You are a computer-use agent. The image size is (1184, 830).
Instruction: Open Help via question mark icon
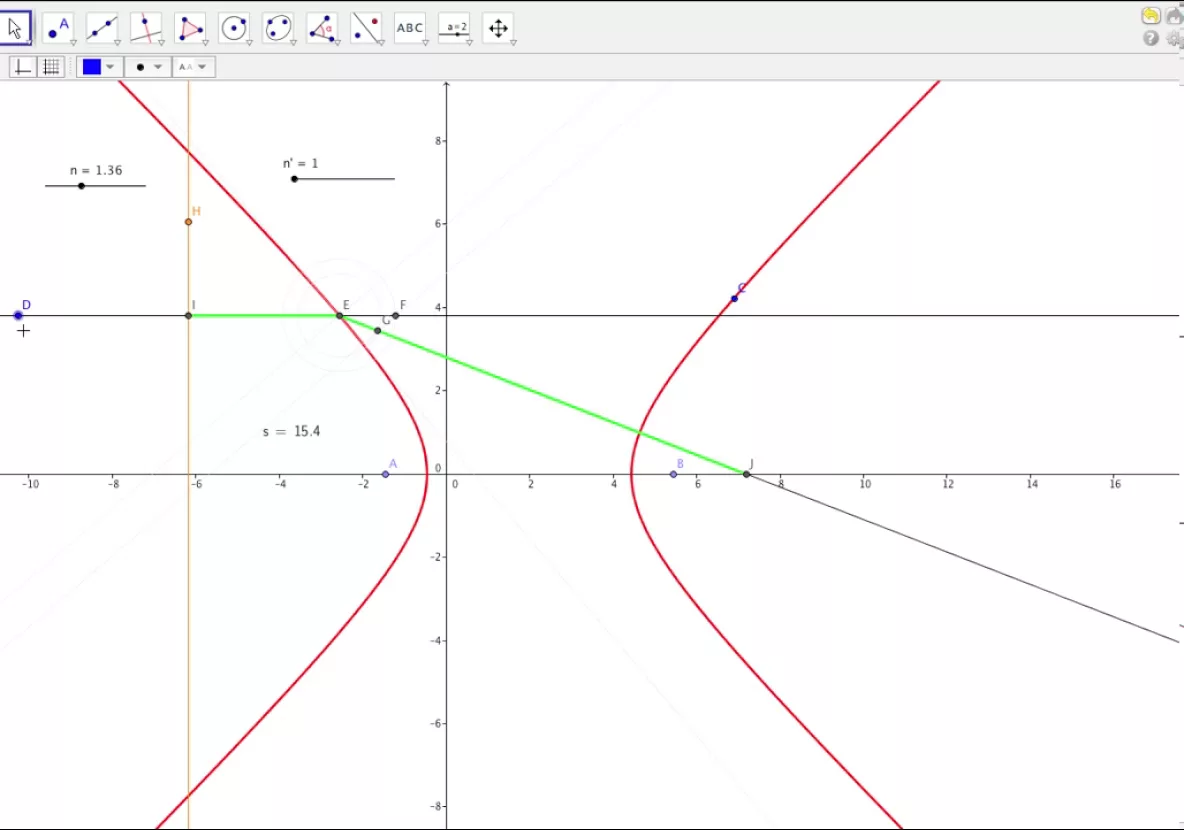click(x=1151, y=38)
